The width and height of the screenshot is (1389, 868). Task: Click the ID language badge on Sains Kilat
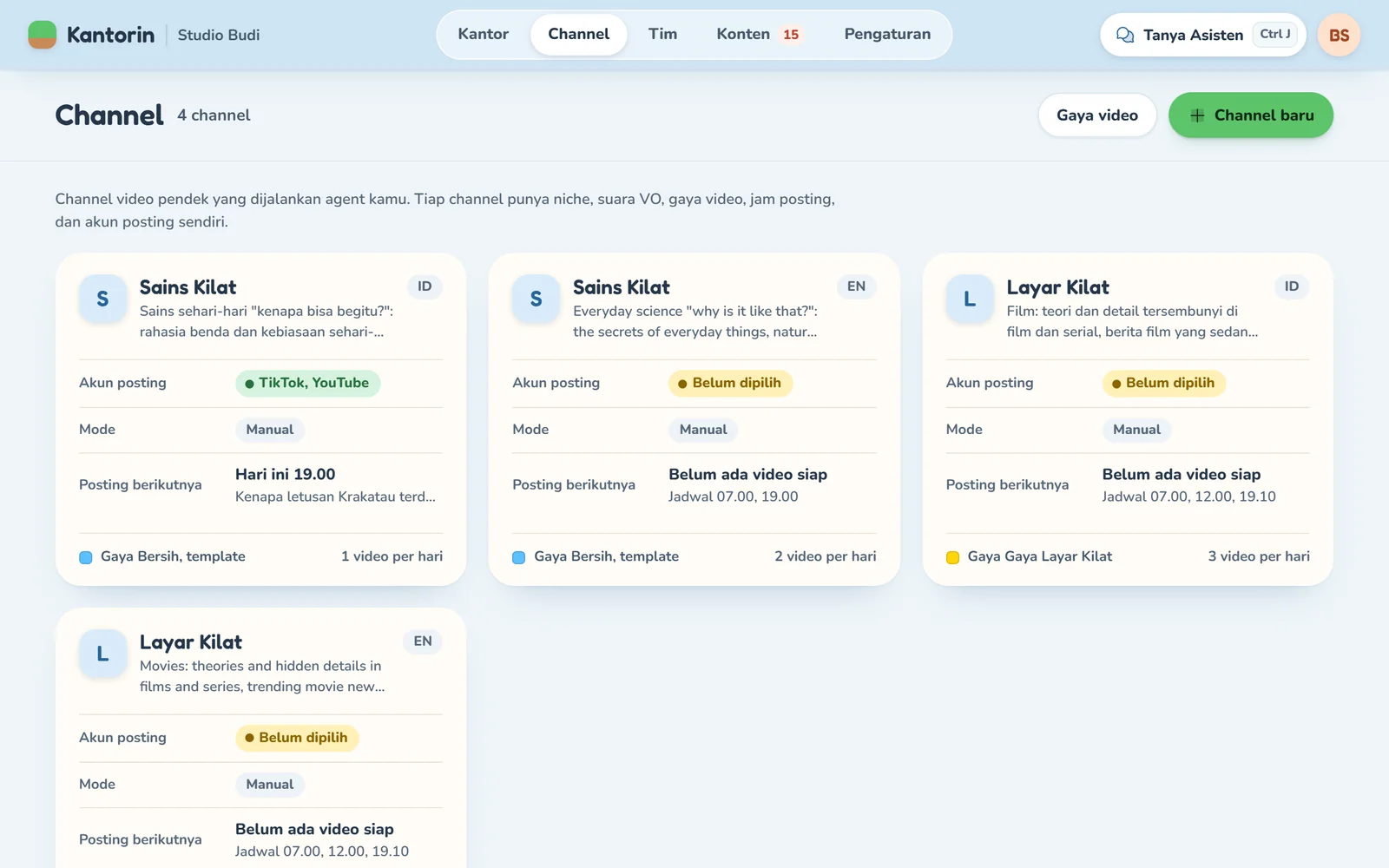[425, 286]
